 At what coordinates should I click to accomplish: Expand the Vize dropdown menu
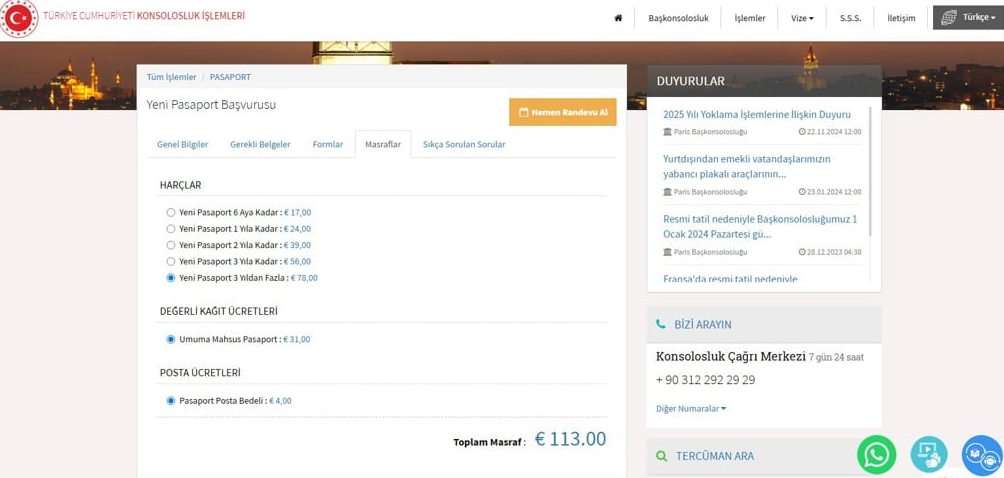point(802,18)
